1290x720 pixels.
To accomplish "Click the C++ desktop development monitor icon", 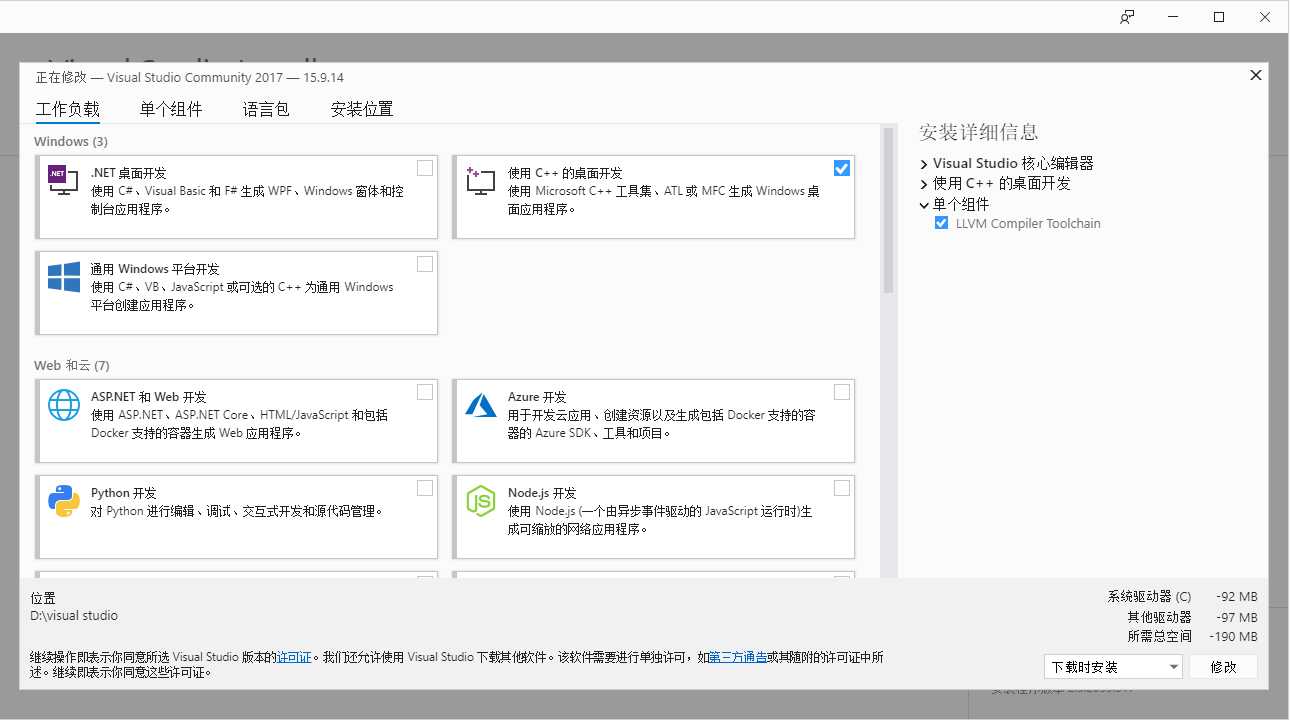I will click(x=480, y=180).
